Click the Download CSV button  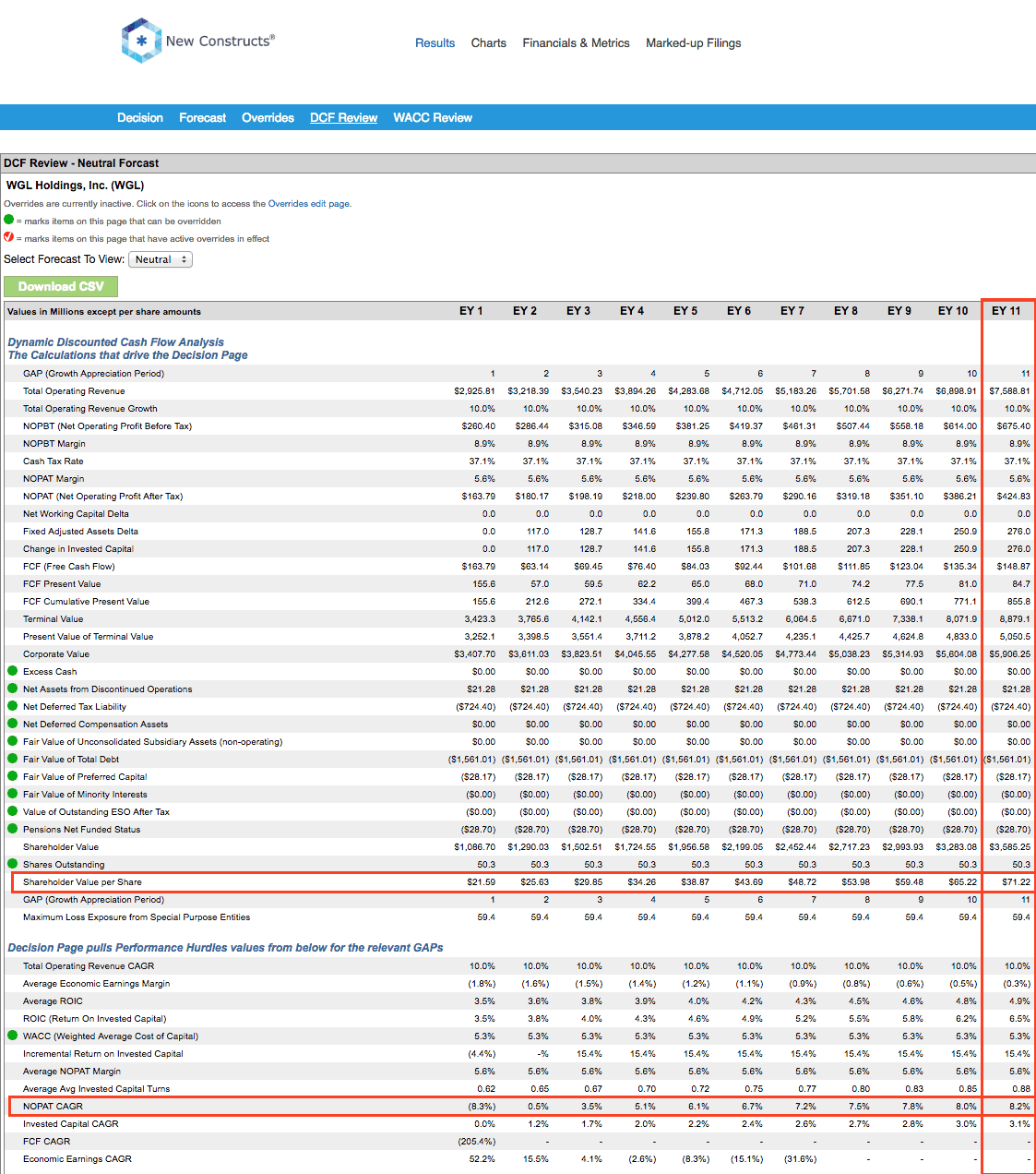[61, 286]
